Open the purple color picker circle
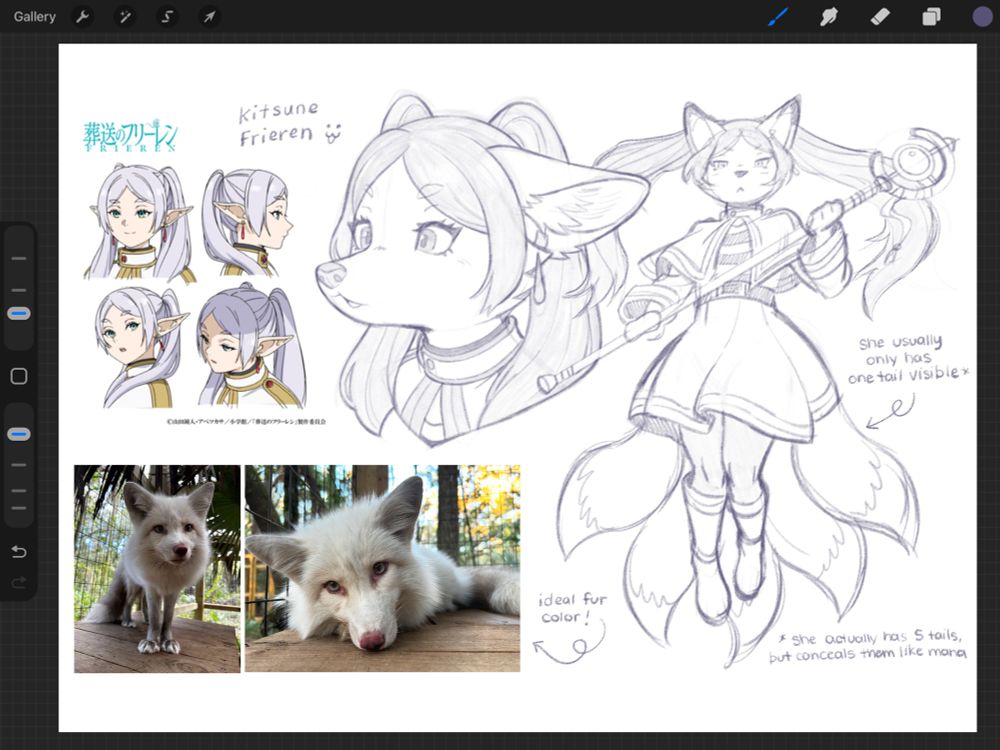 (x=982, y=17)
